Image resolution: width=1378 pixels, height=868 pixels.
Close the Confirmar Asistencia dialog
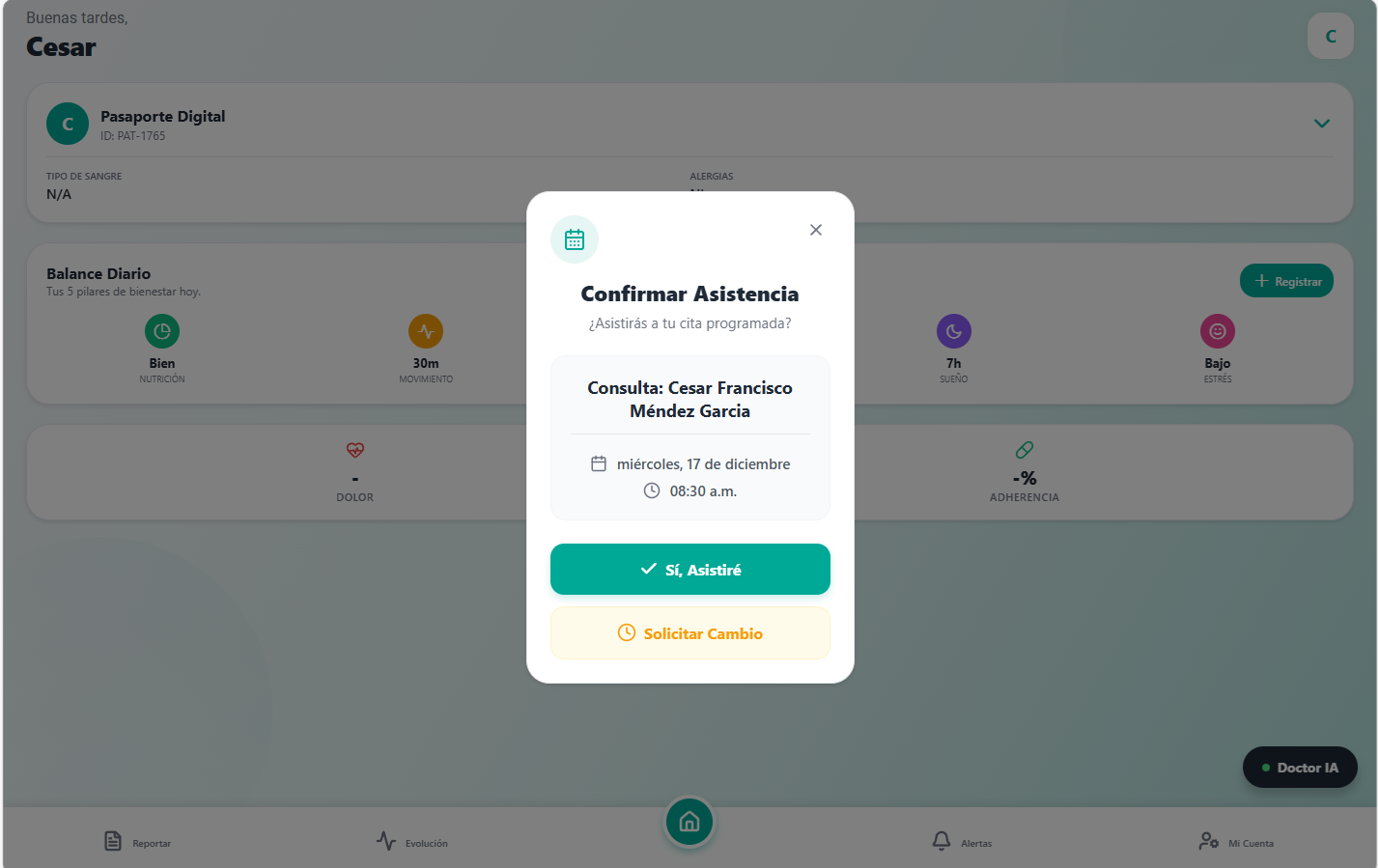pos(816,230)
